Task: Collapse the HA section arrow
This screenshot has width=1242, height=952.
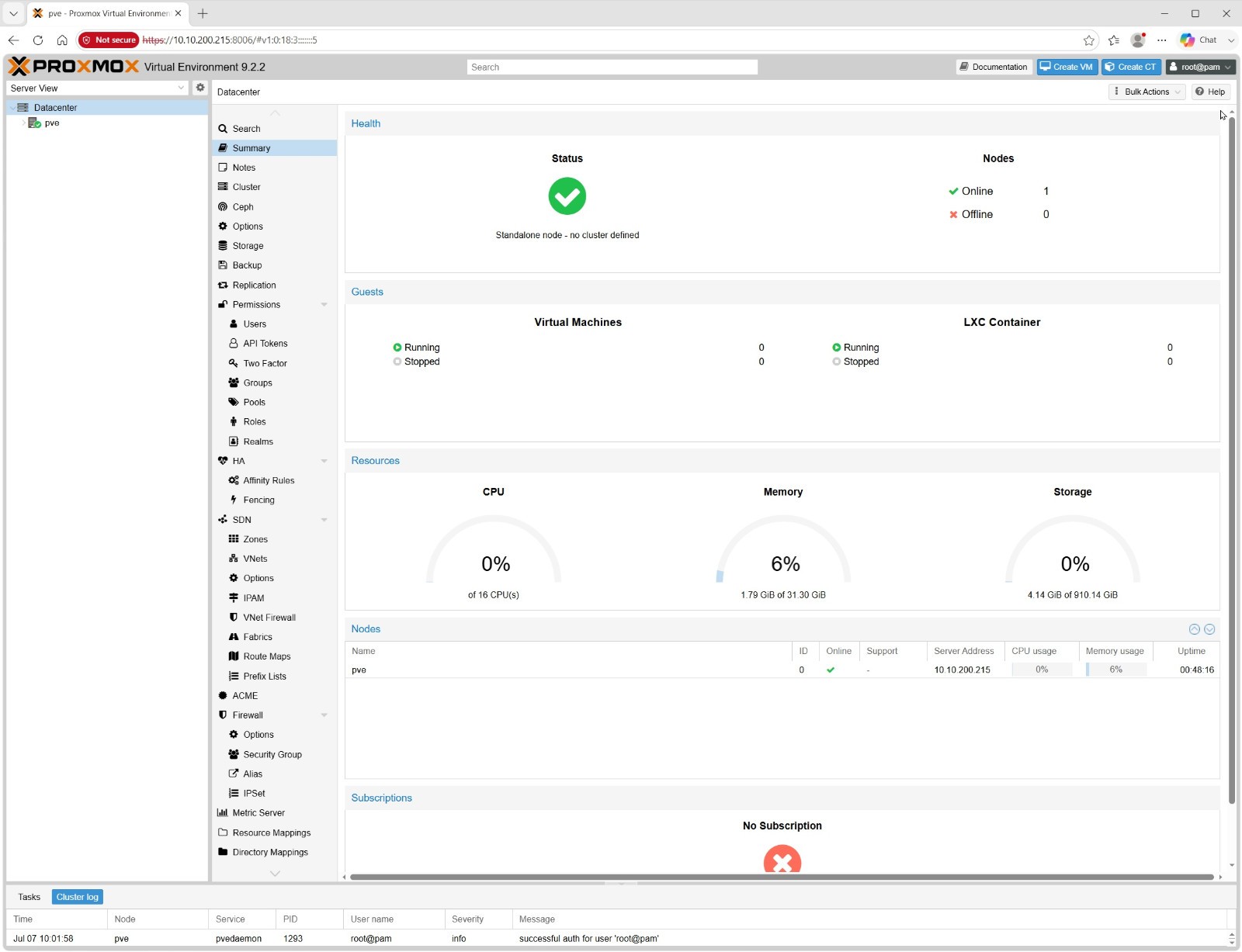Action: pos(324,461)
